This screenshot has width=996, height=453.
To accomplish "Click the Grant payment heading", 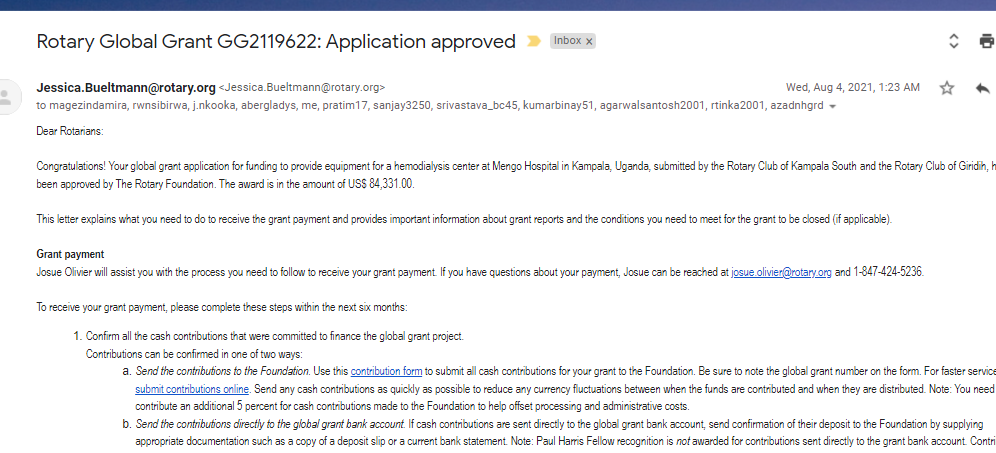I will point(70,254).
